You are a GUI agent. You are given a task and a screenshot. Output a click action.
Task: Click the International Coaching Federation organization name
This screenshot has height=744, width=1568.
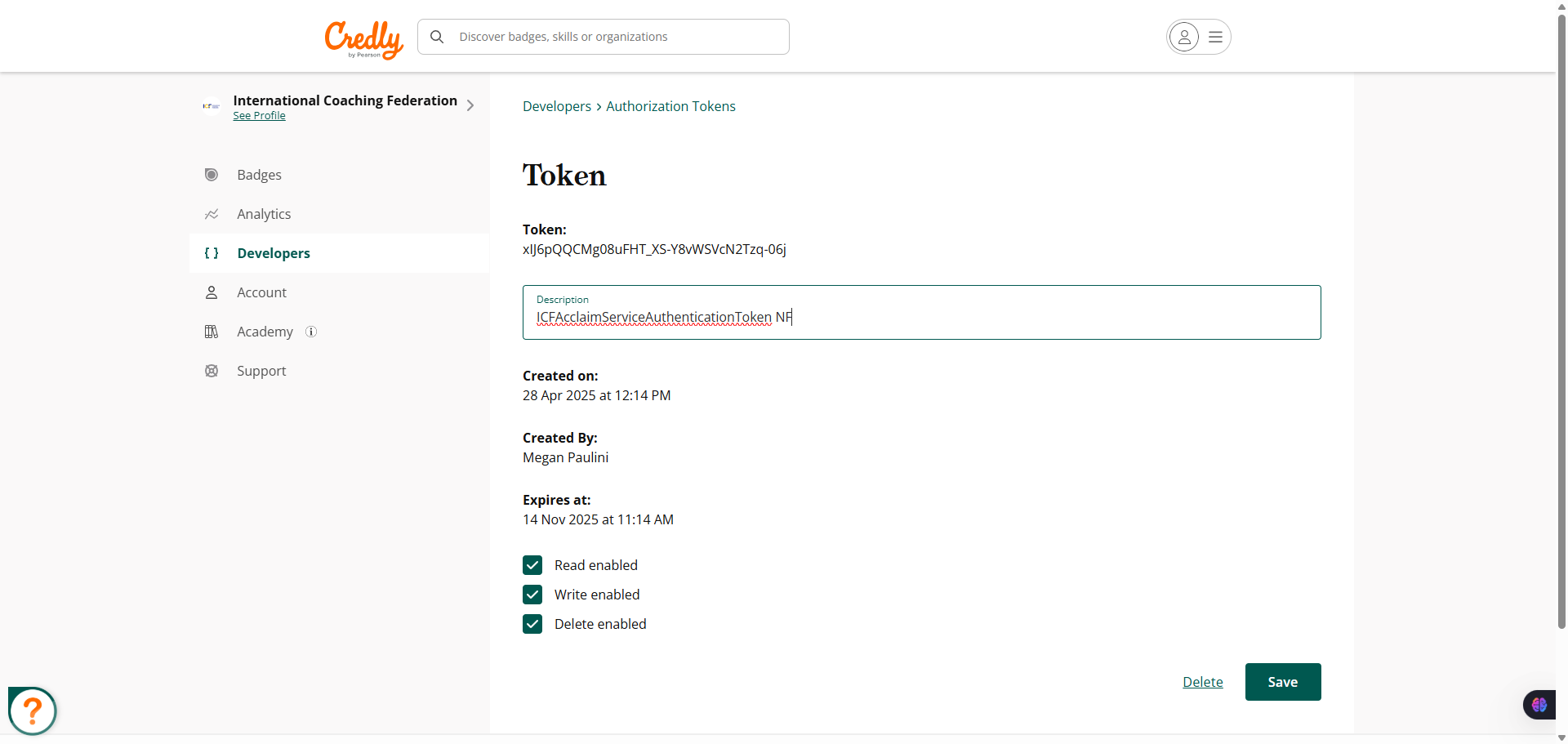(x=345, y=100)
